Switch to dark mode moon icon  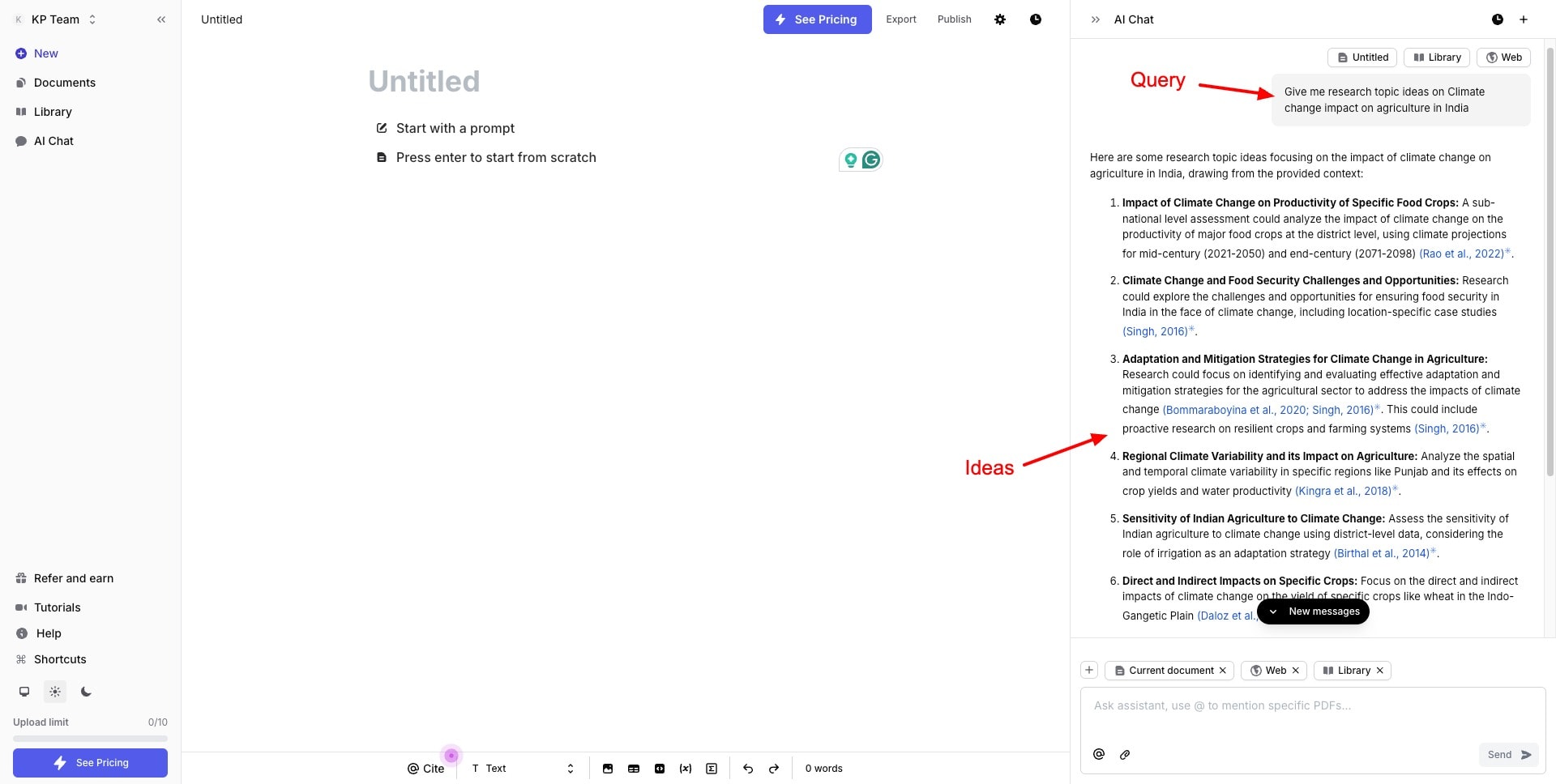click(86, 692)
